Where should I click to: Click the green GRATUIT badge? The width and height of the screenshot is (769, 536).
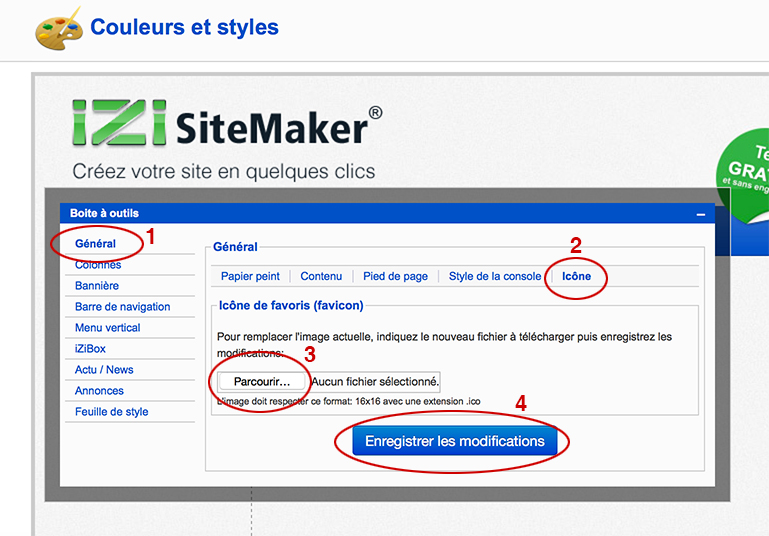pos(744,174)
